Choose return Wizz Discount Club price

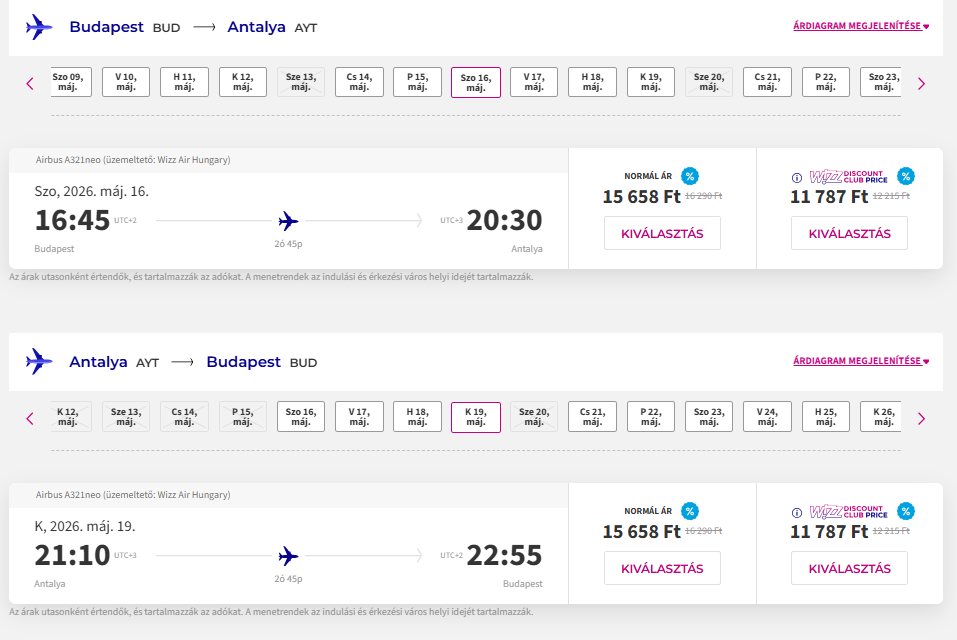(x=849, y=568)
